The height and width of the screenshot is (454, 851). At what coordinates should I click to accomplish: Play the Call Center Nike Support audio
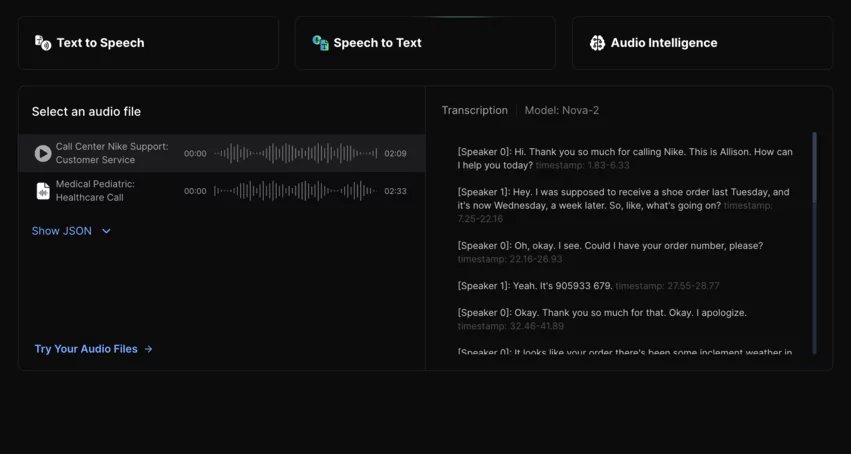43,154
